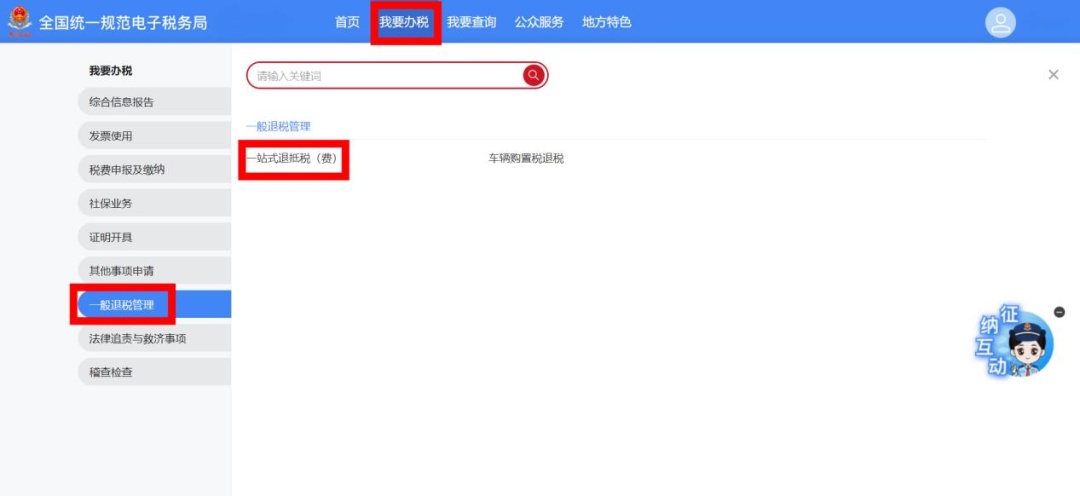Open the 车辆购置税退税 link
The image size is (1080, 496).
(526, 158)
